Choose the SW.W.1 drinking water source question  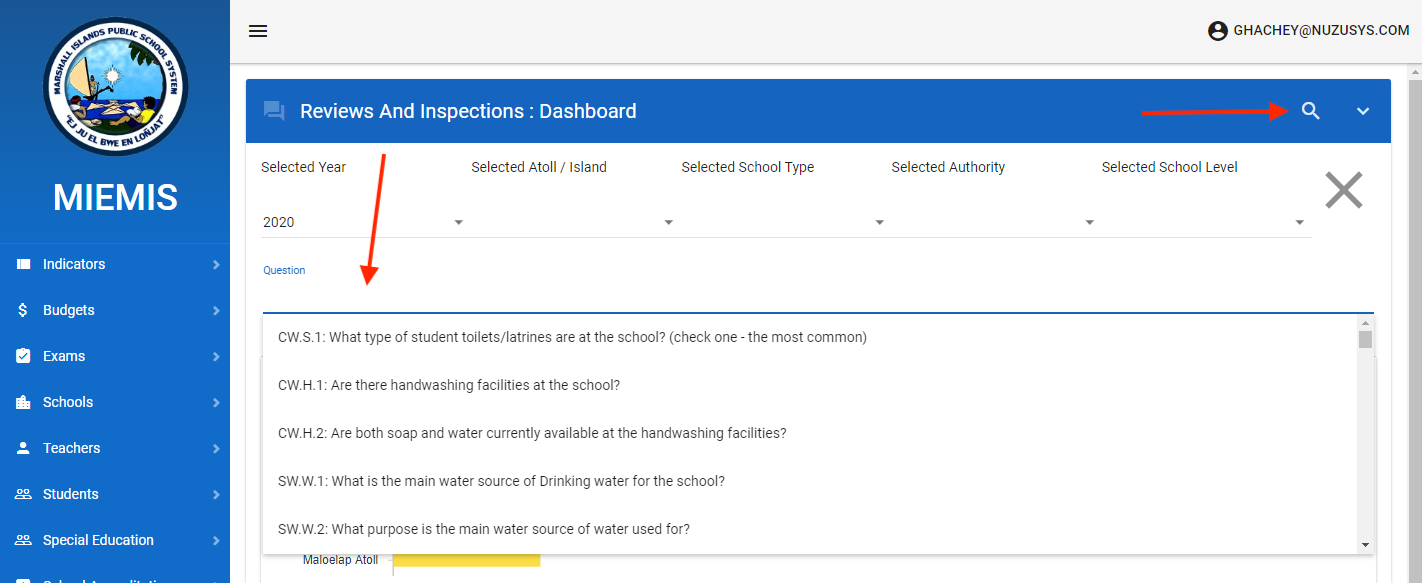(x=501, y=481)
